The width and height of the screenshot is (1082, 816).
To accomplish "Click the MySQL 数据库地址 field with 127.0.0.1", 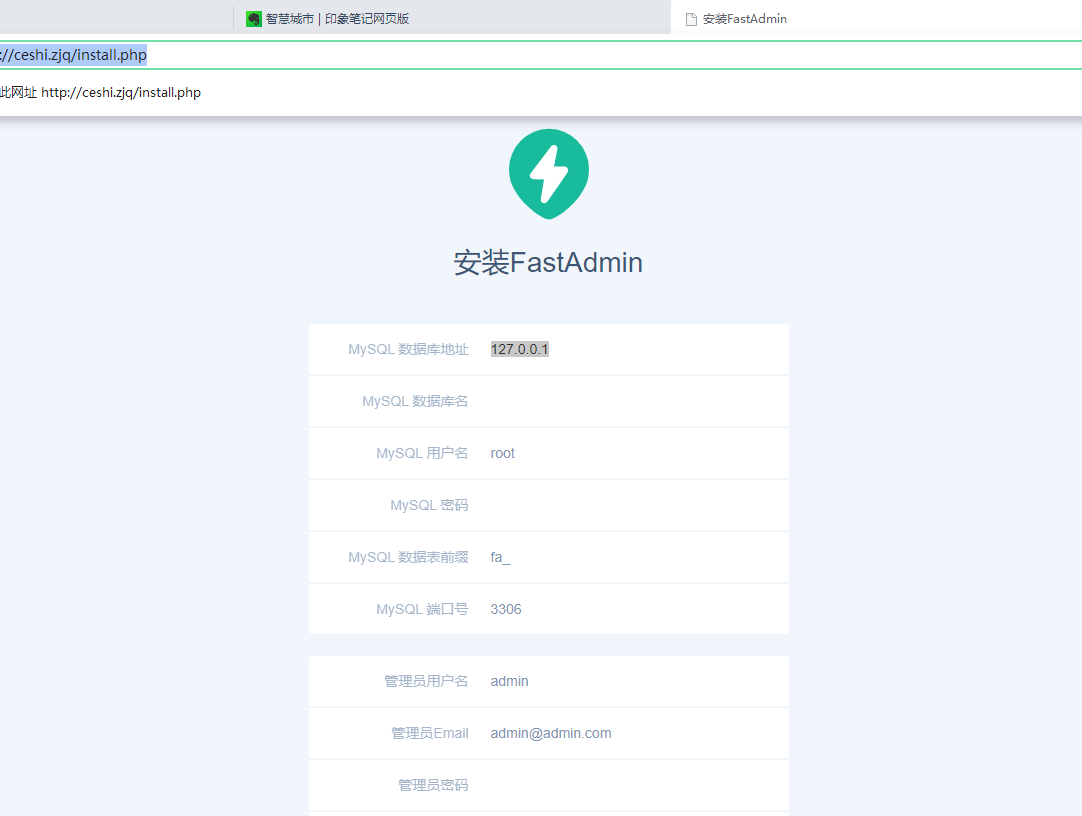I will pos(636,350).
